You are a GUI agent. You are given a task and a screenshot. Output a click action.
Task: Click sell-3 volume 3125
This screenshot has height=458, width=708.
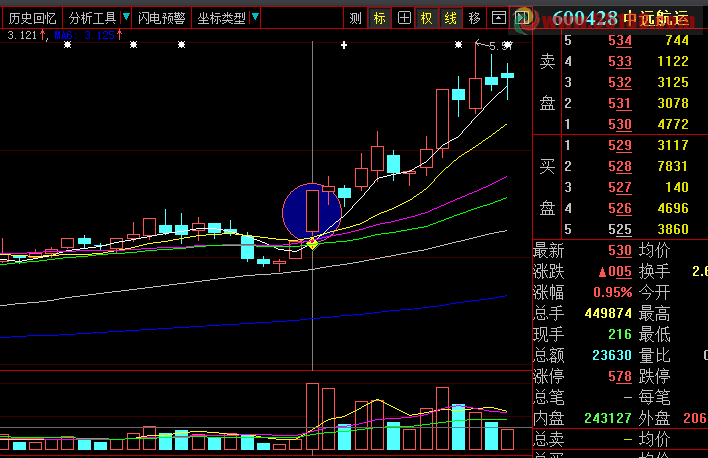pyautogui.click(x=673, y=82)
